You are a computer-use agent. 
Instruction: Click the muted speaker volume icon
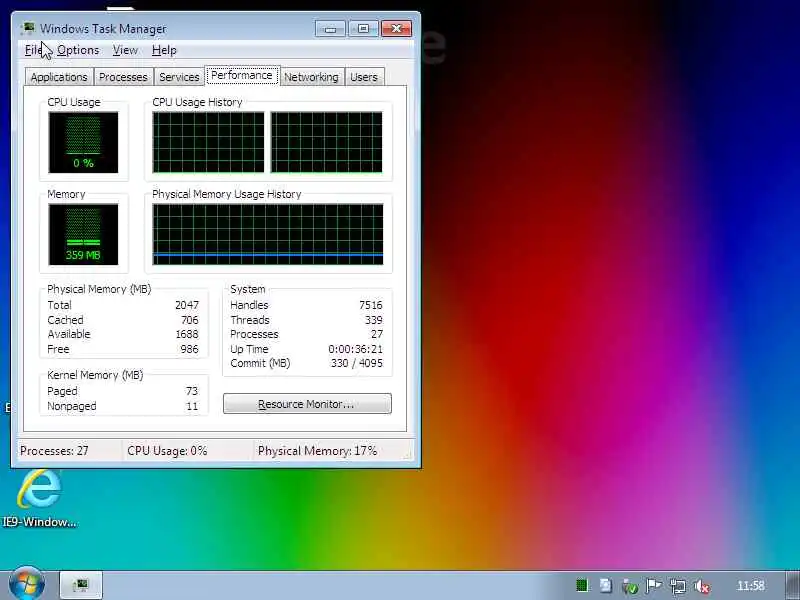(702, 586)
